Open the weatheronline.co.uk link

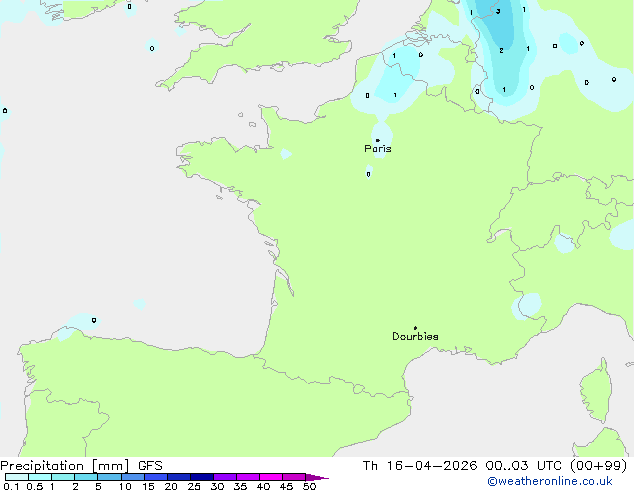click(550, 481)
